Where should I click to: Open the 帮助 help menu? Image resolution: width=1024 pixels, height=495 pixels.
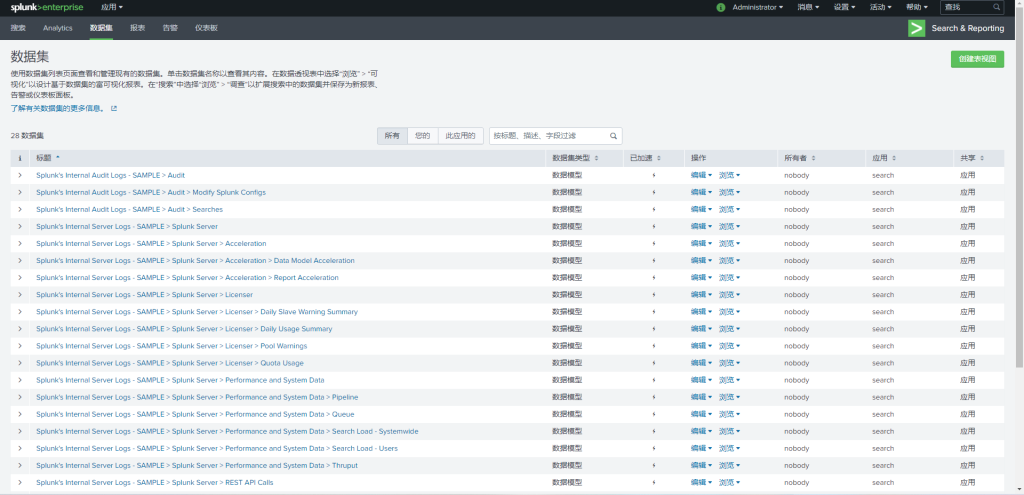[916, 7]
